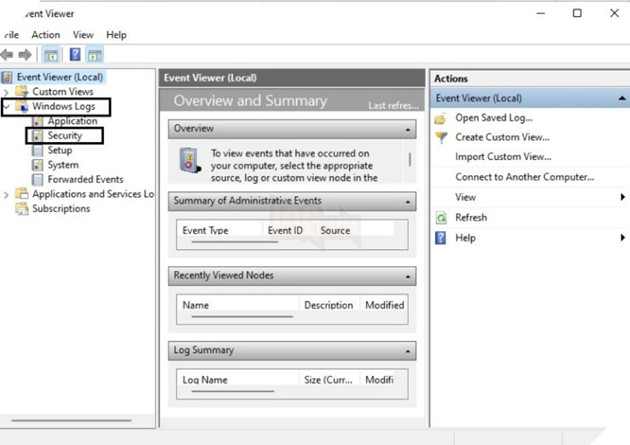The image size is (630, 445).
Task: Open the Subscriptions node
Action: 60,209
